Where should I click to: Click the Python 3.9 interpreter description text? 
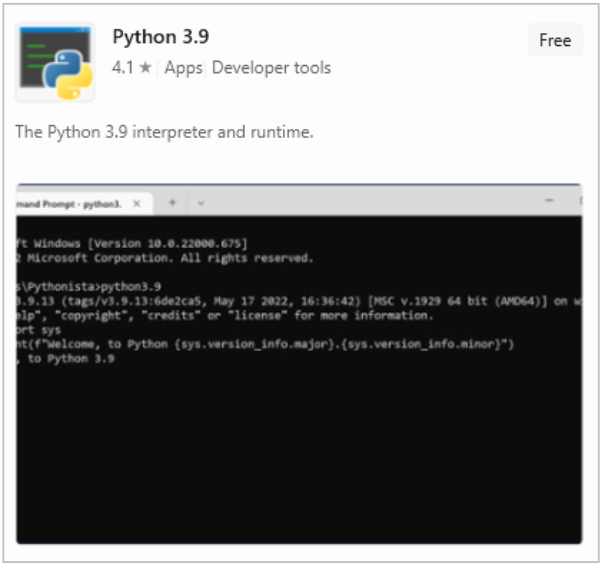pos(165,132)
